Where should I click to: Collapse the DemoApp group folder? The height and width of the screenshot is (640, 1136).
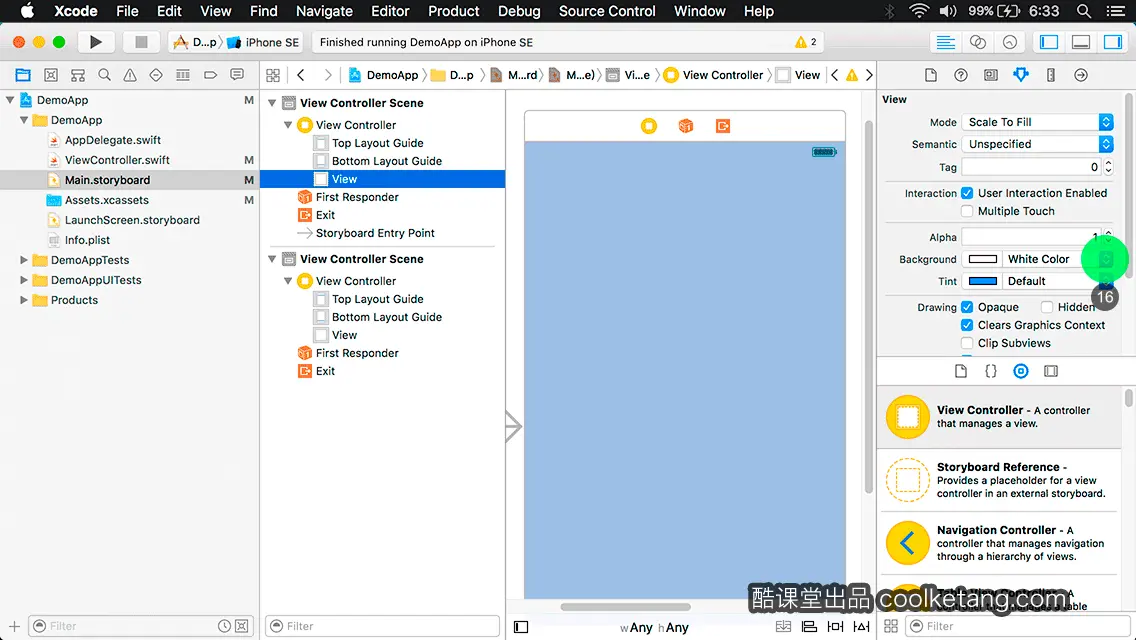coord(24,120)
